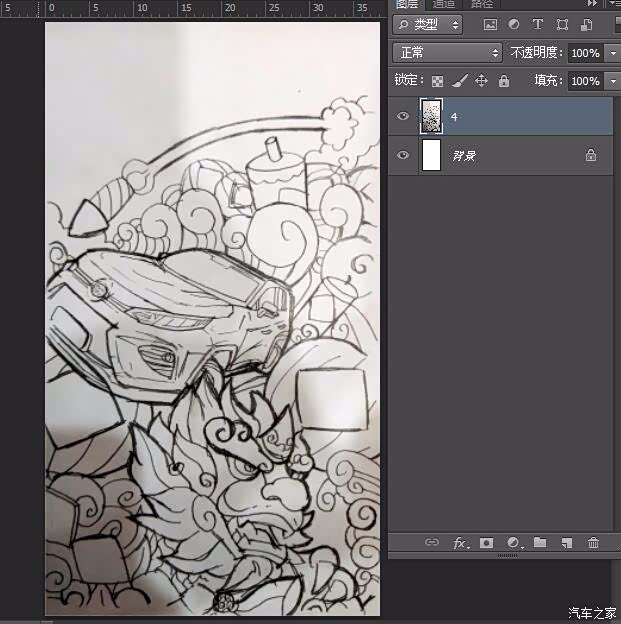
Task: Add layer style fx icon
Action: click(461, 543)
